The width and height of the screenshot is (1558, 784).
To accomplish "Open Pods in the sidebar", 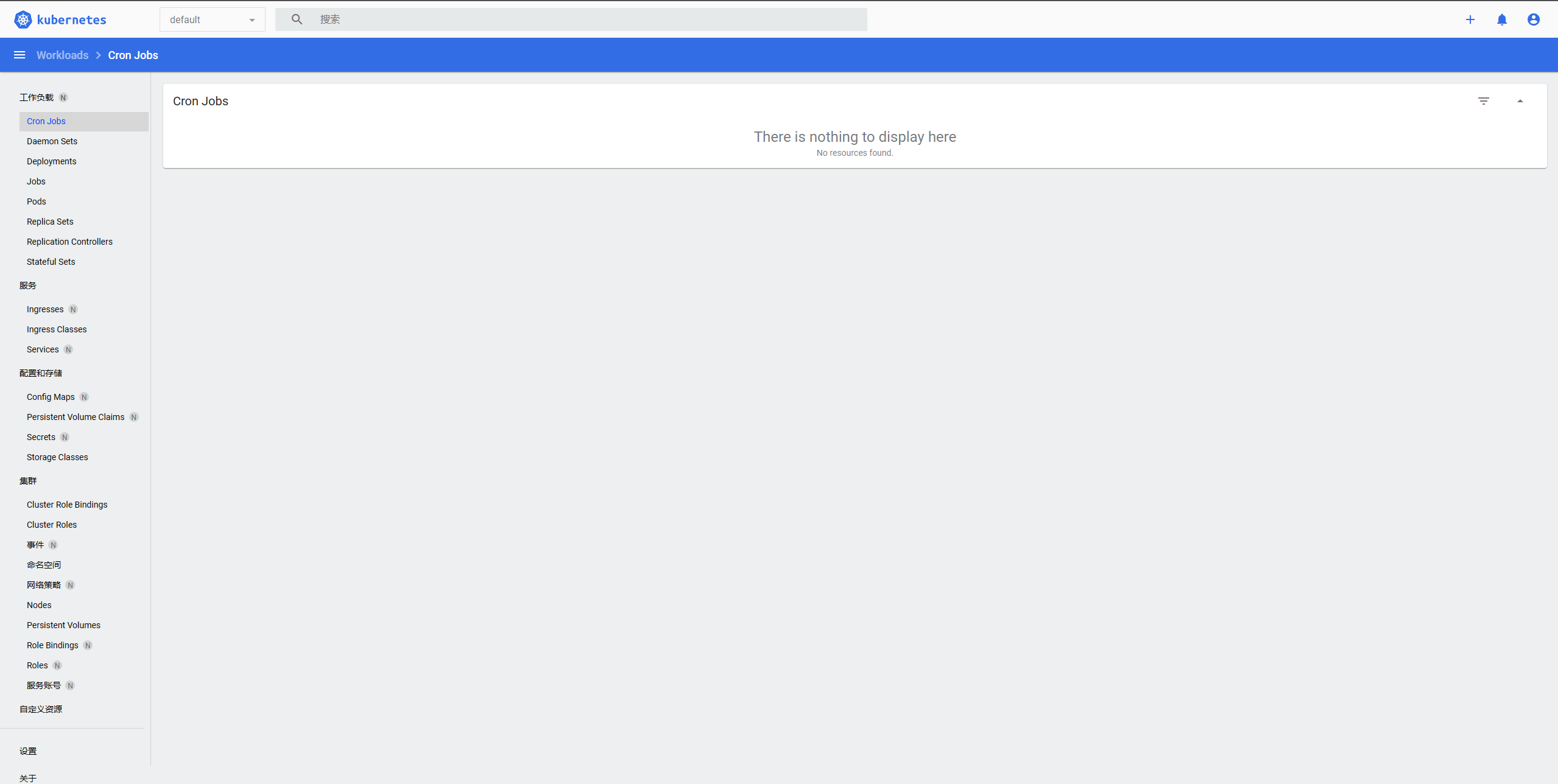I will click(x=36, y=201).
